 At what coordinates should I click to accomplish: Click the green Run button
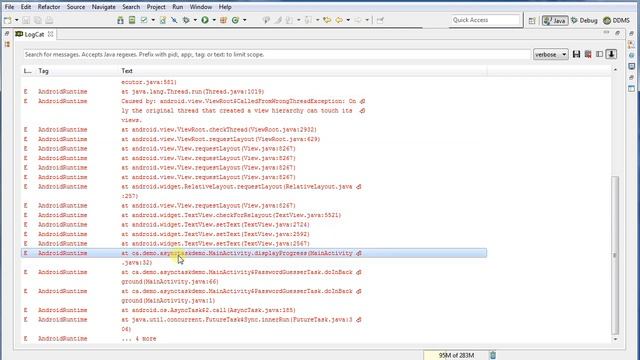point(205,20)
